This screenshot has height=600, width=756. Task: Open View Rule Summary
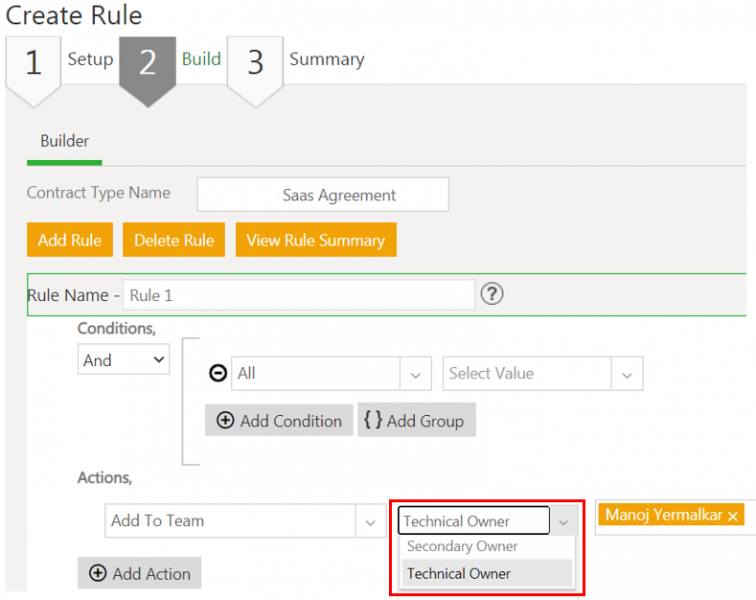pos(316,240)
